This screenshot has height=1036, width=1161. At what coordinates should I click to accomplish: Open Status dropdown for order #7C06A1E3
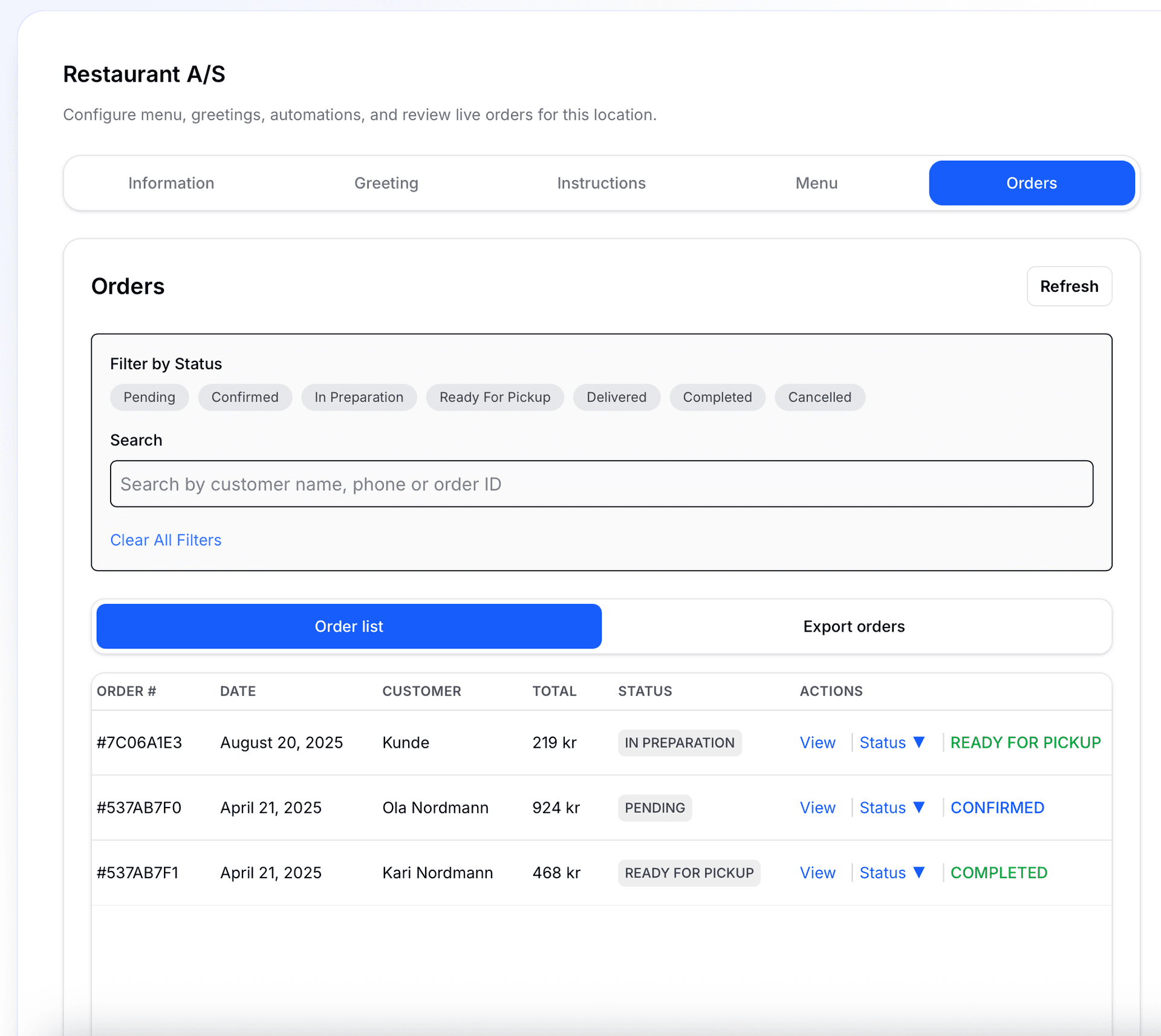coord(892,742)
